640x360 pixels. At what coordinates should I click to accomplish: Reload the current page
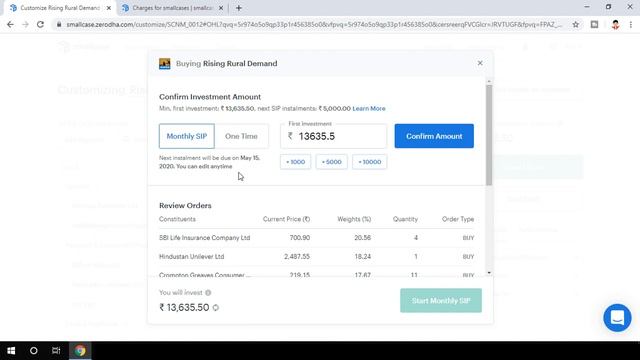[40, 24]
